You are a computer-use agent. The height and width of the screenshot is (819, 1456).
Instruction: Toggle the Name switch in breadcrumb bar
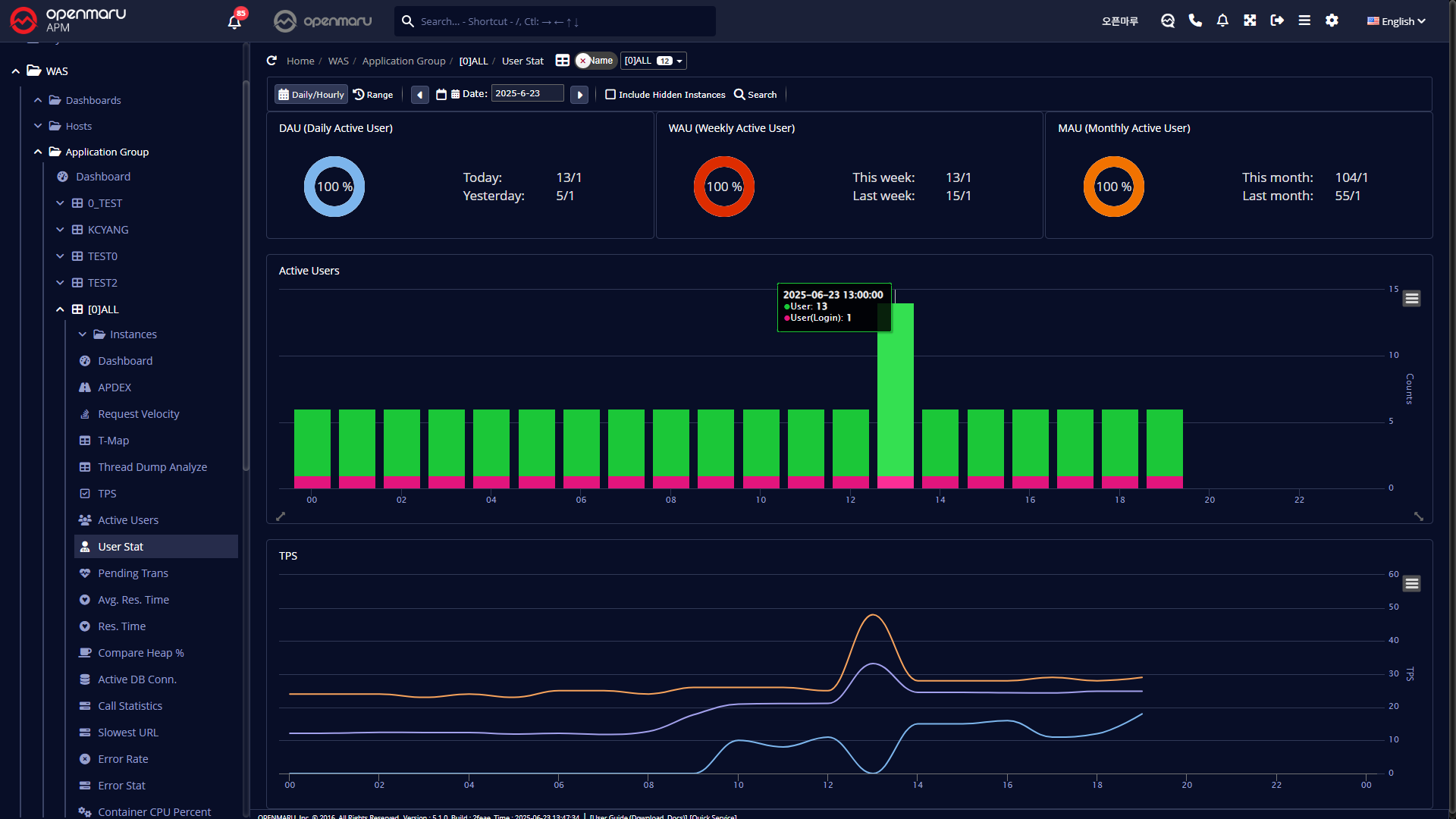(596, 61)
